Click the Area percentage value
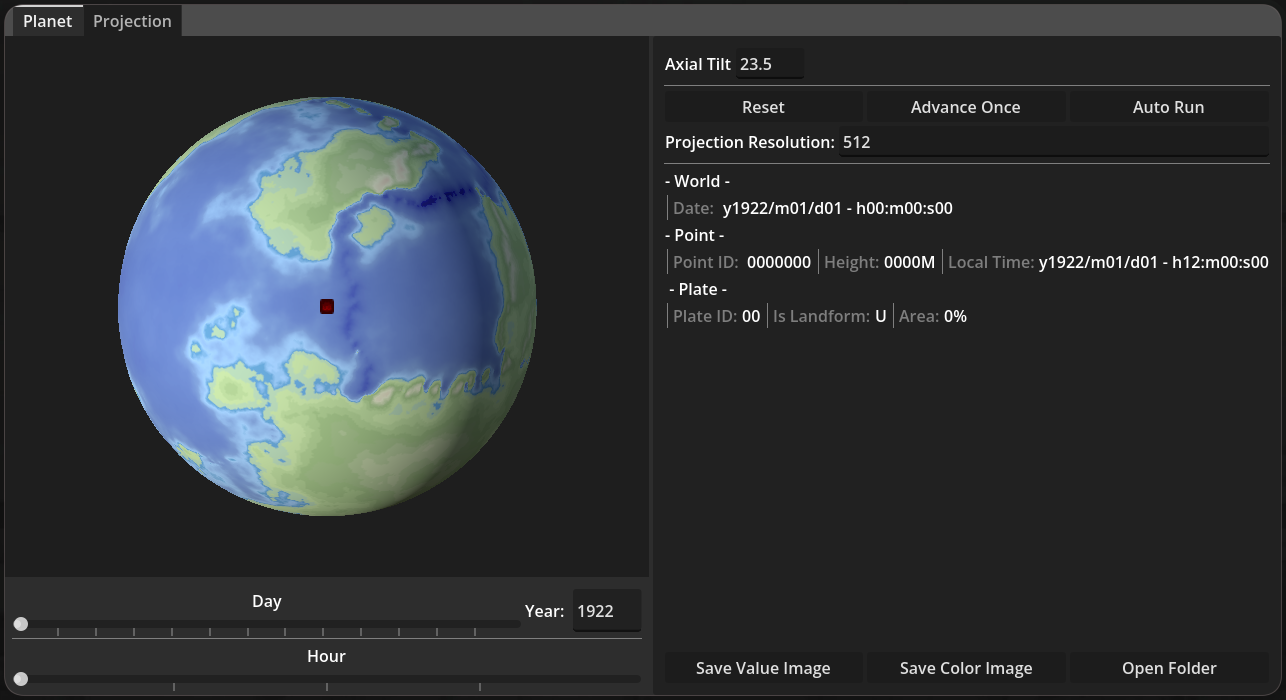Viewport: 1286px width, 700px height. (x=955, y=316)
